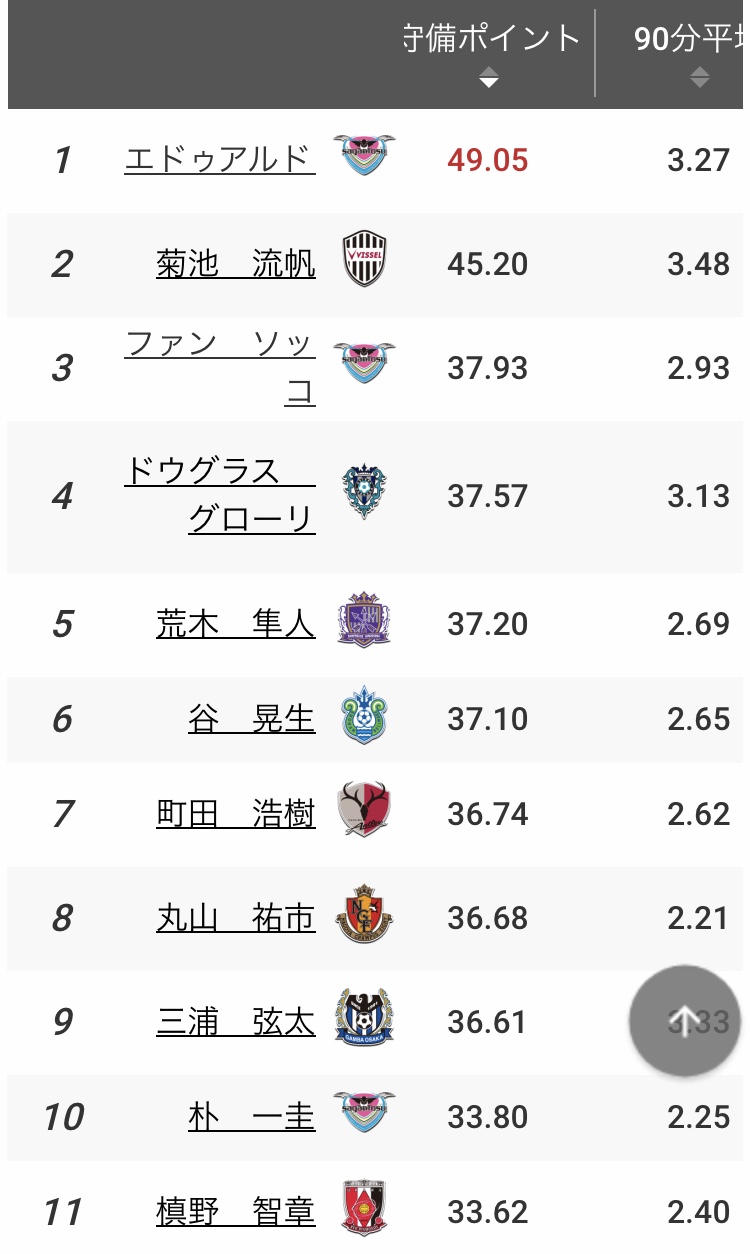Tap the Sagan Tosu crest beside 朴 一圭
750x1254 pixels.
point(364,1112)
